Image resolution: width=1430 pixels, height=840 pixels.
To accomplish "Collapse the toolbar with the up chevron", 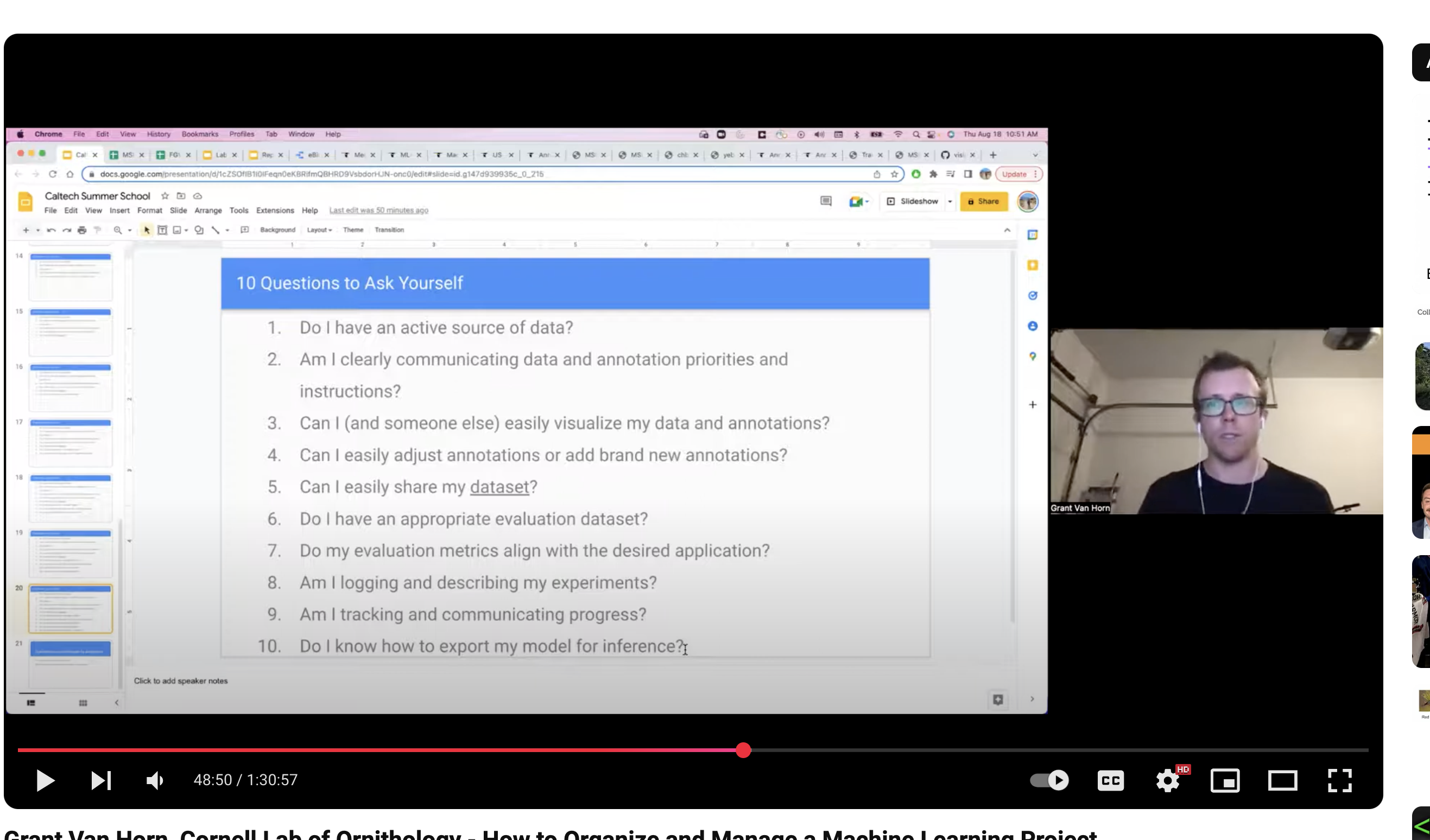I will (1007, 230).
